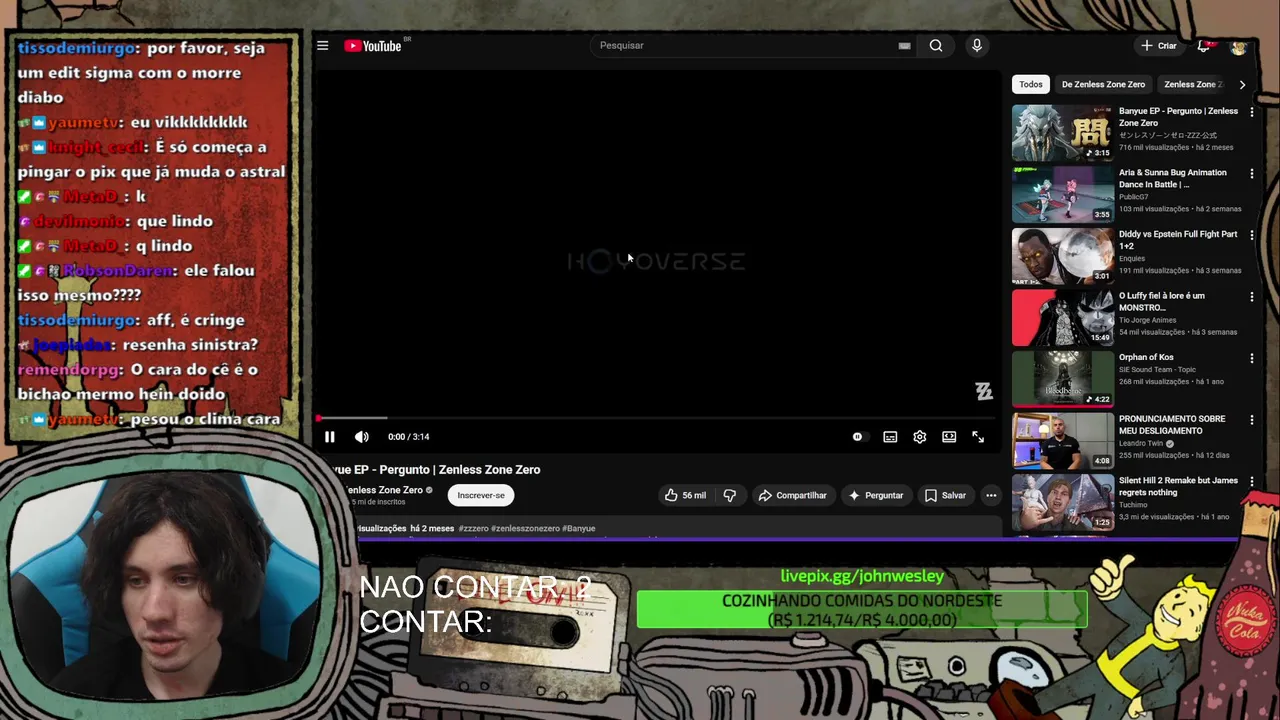Open options for PRONUNCIAMENTO SOBRE MEU DESLIGAMENTO

click(x=1251, y=420)
